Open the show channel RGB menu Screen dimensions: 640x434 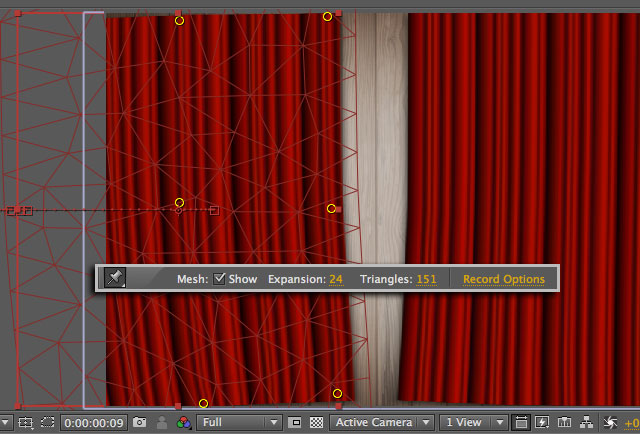184,422
